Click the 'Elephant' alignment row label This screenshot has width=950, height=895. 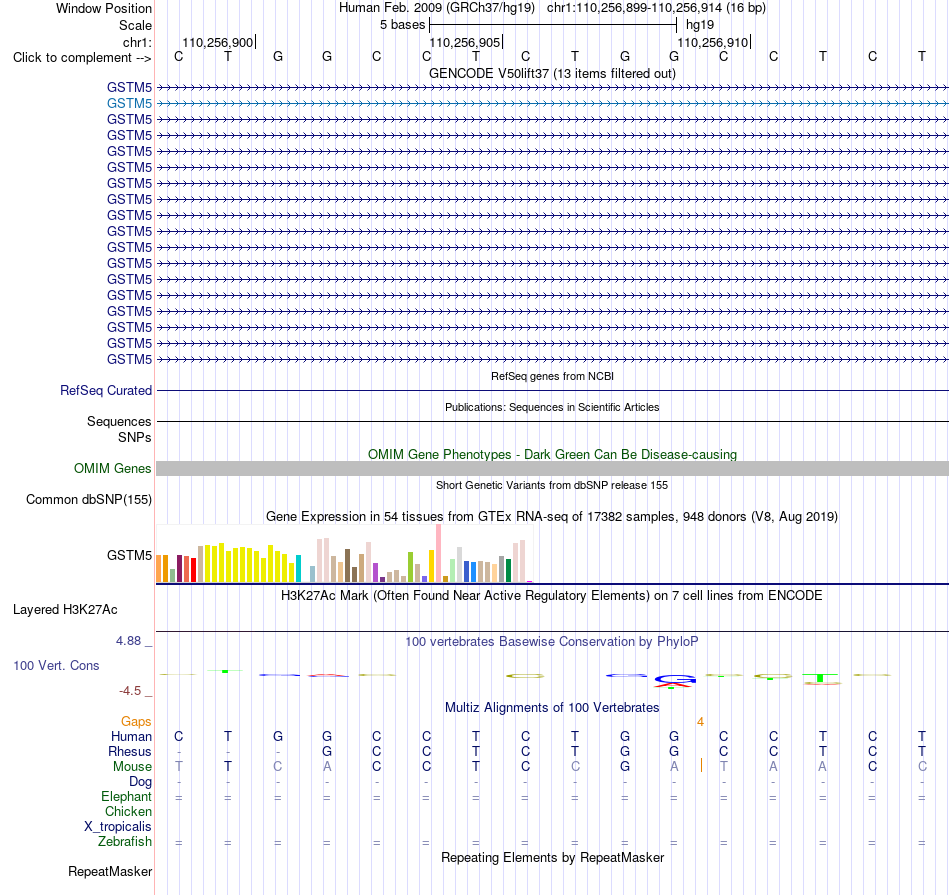click(x=126, y=796)
